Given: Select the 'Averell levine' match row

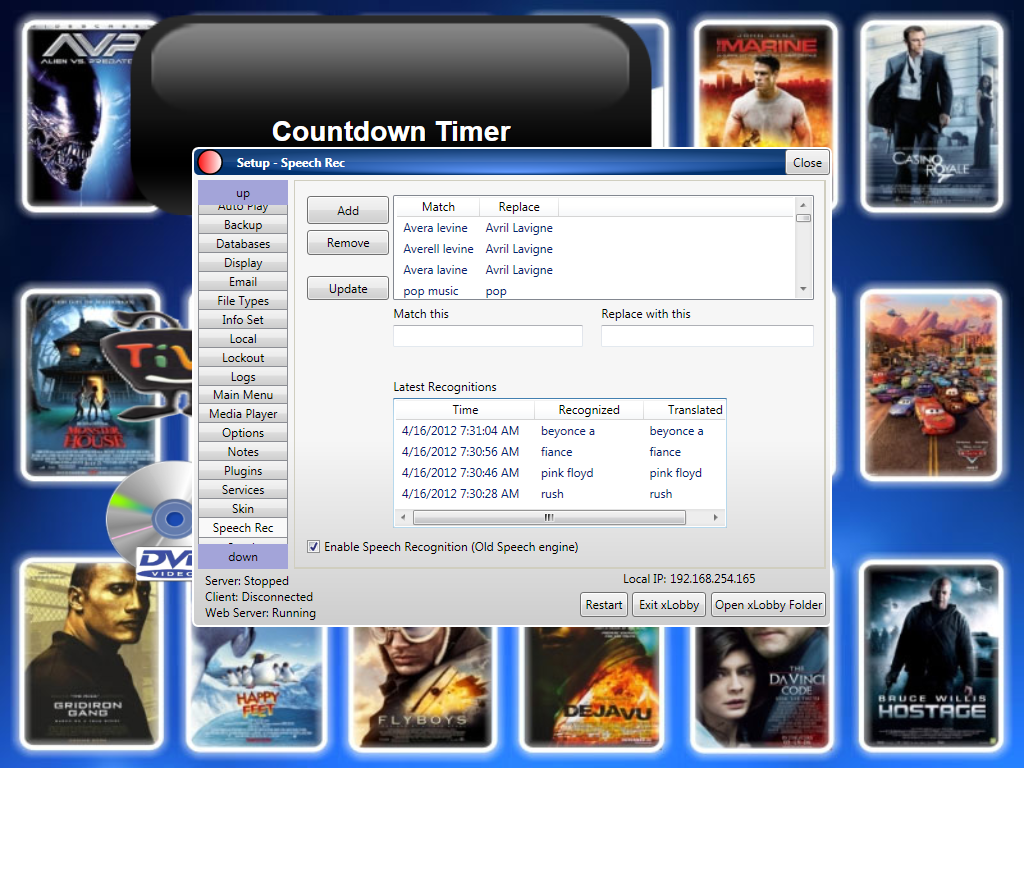Looking at the screenshot, I should 595,249.
